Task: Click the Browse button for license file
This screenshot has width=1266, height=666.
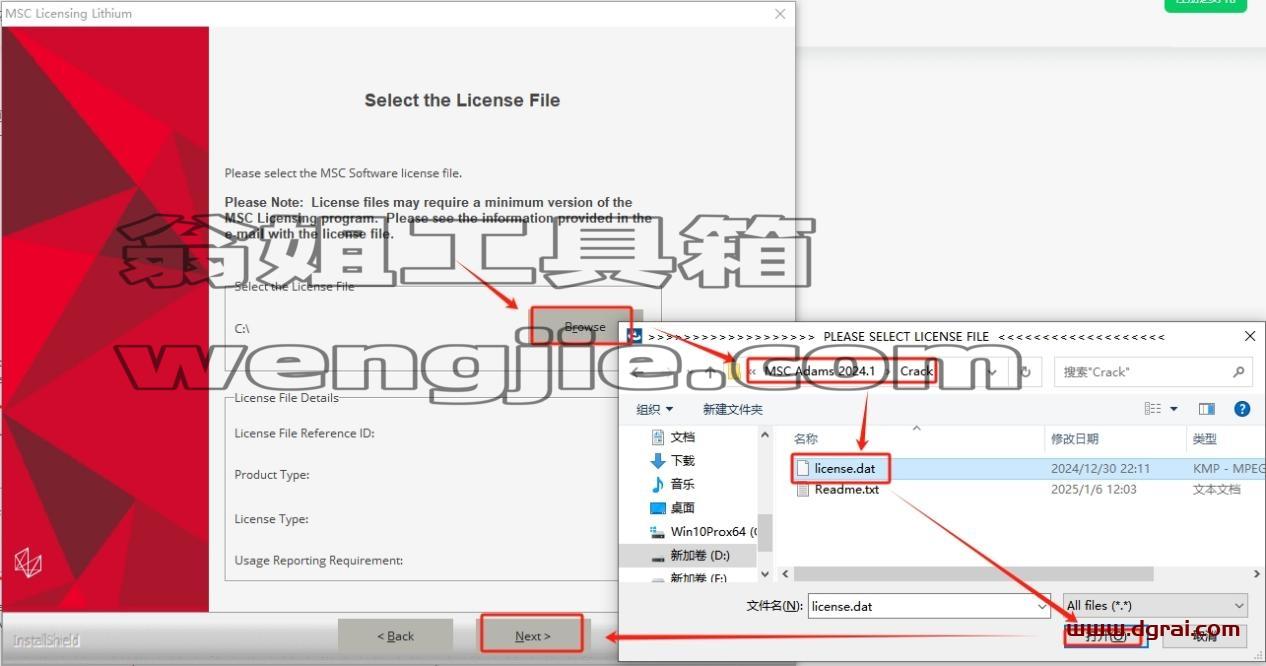Action: click(x=584, y=326)
